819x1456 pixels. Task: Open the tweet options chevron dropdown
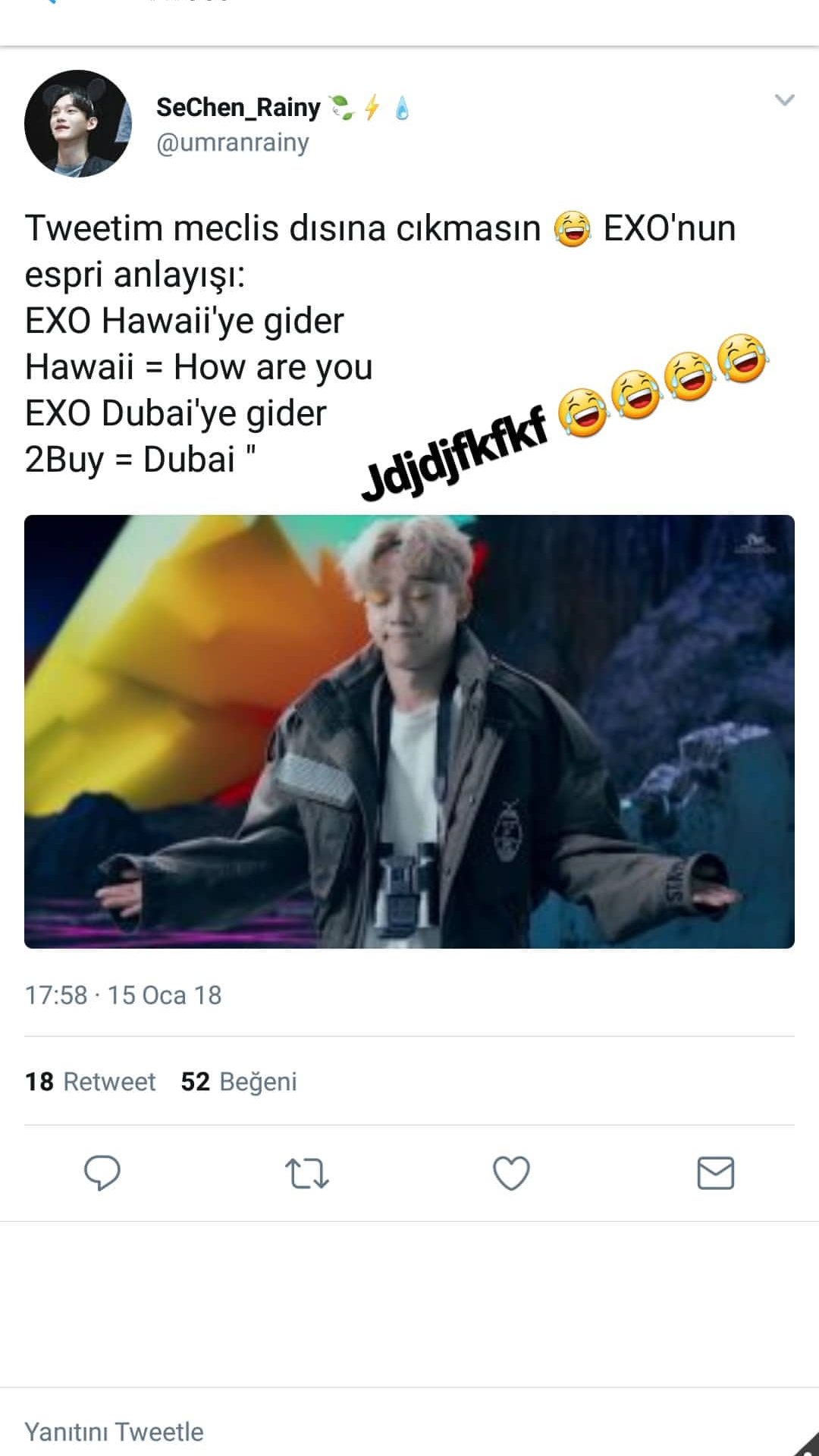(785, 99)
